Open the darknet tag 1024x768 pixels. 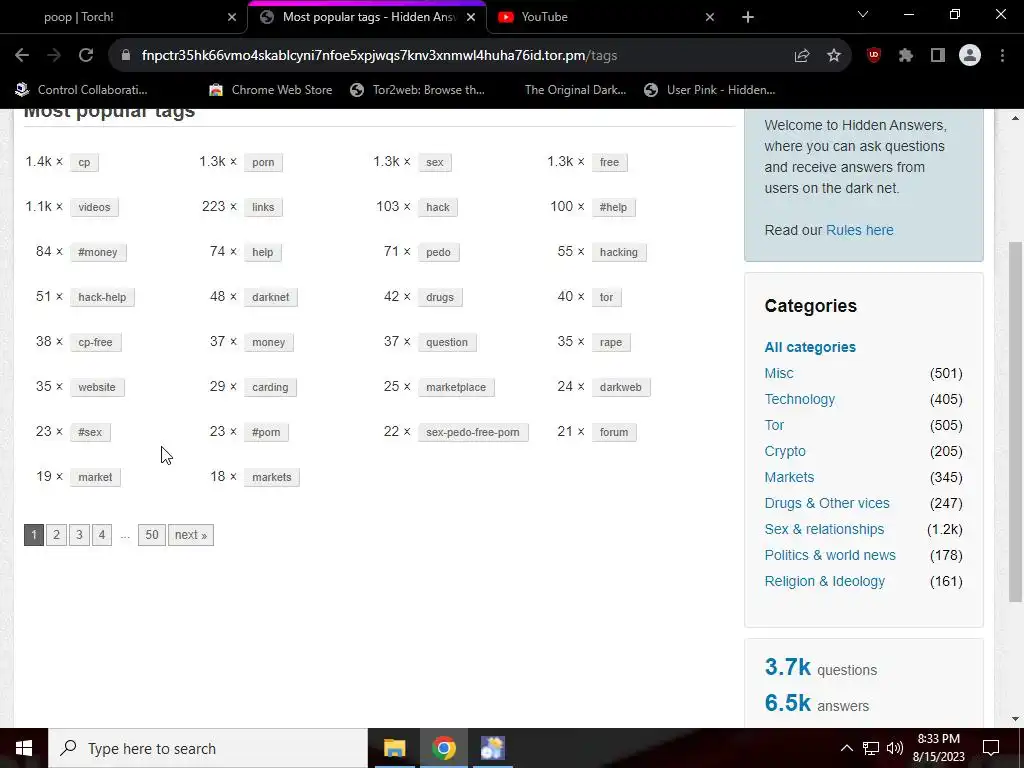[270, 297]
